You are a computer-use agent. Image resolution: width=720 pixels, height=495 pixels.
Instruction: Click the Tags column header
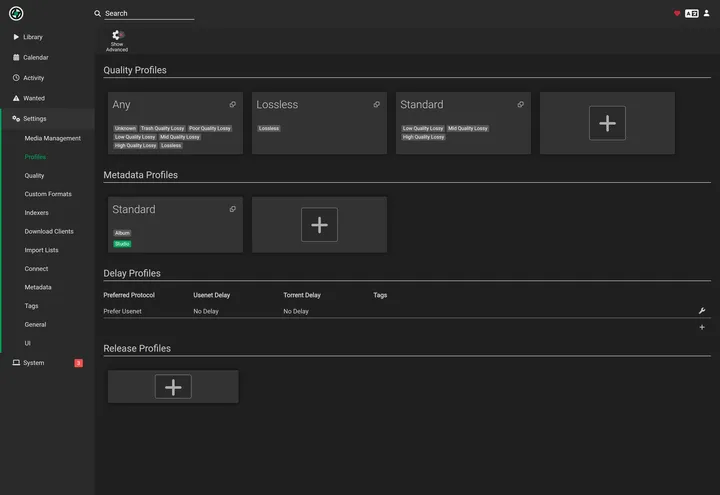(380, 295)
